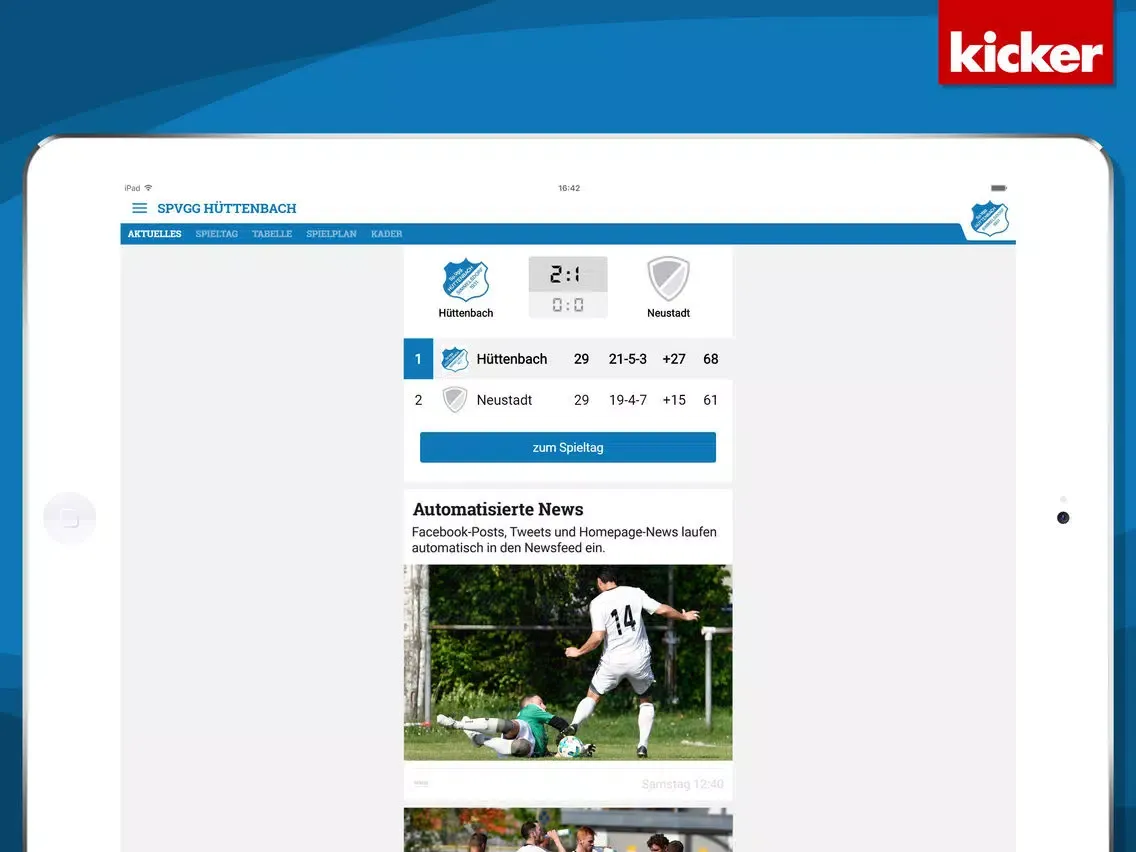Screen dimensions: 1136x852
Task: Tap the Samstag 12:40 timestamp
Action: 682,784
